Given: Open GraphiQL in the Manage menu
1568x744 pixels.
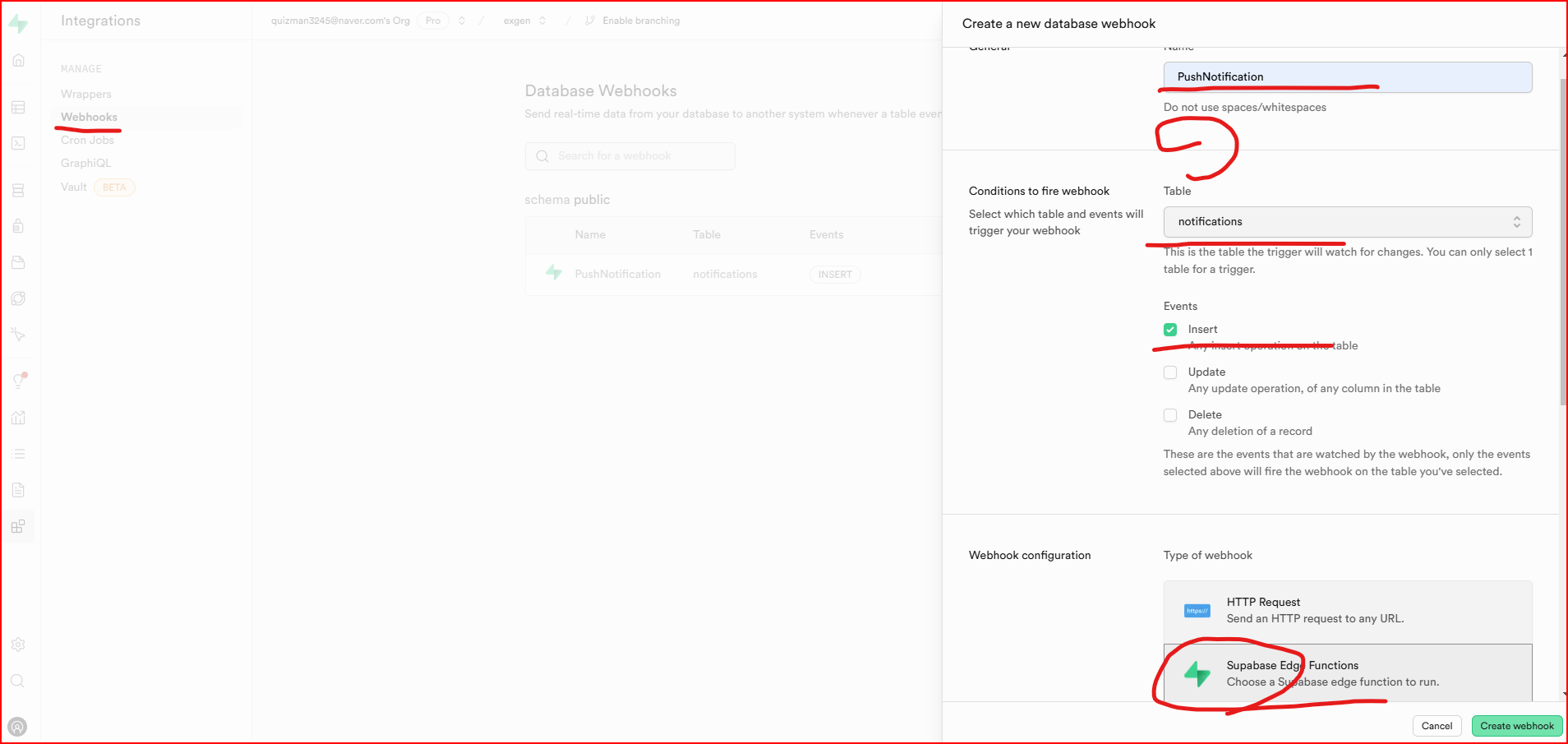Looking at the screenshot, I should pos(85,164).
